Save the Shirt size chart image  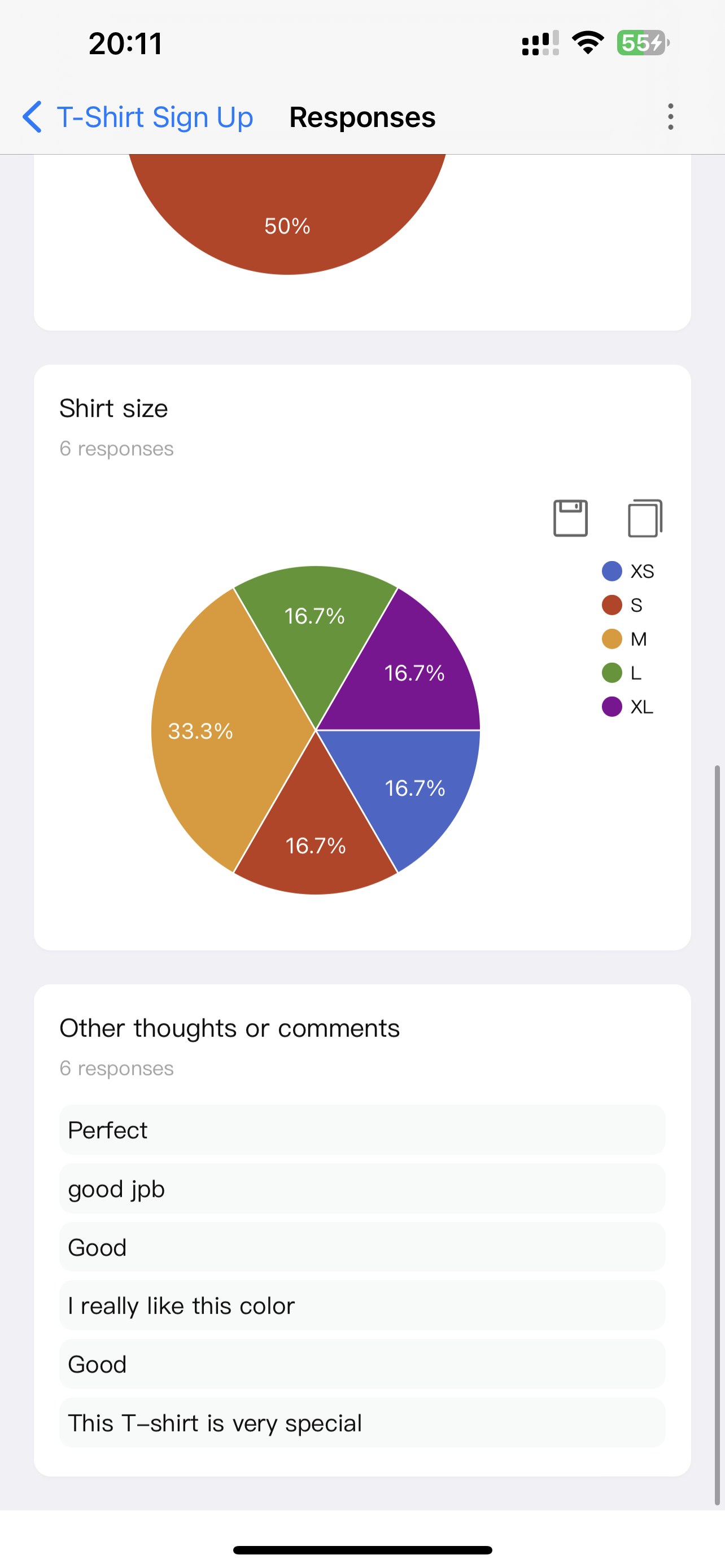(x=570, y=518)
